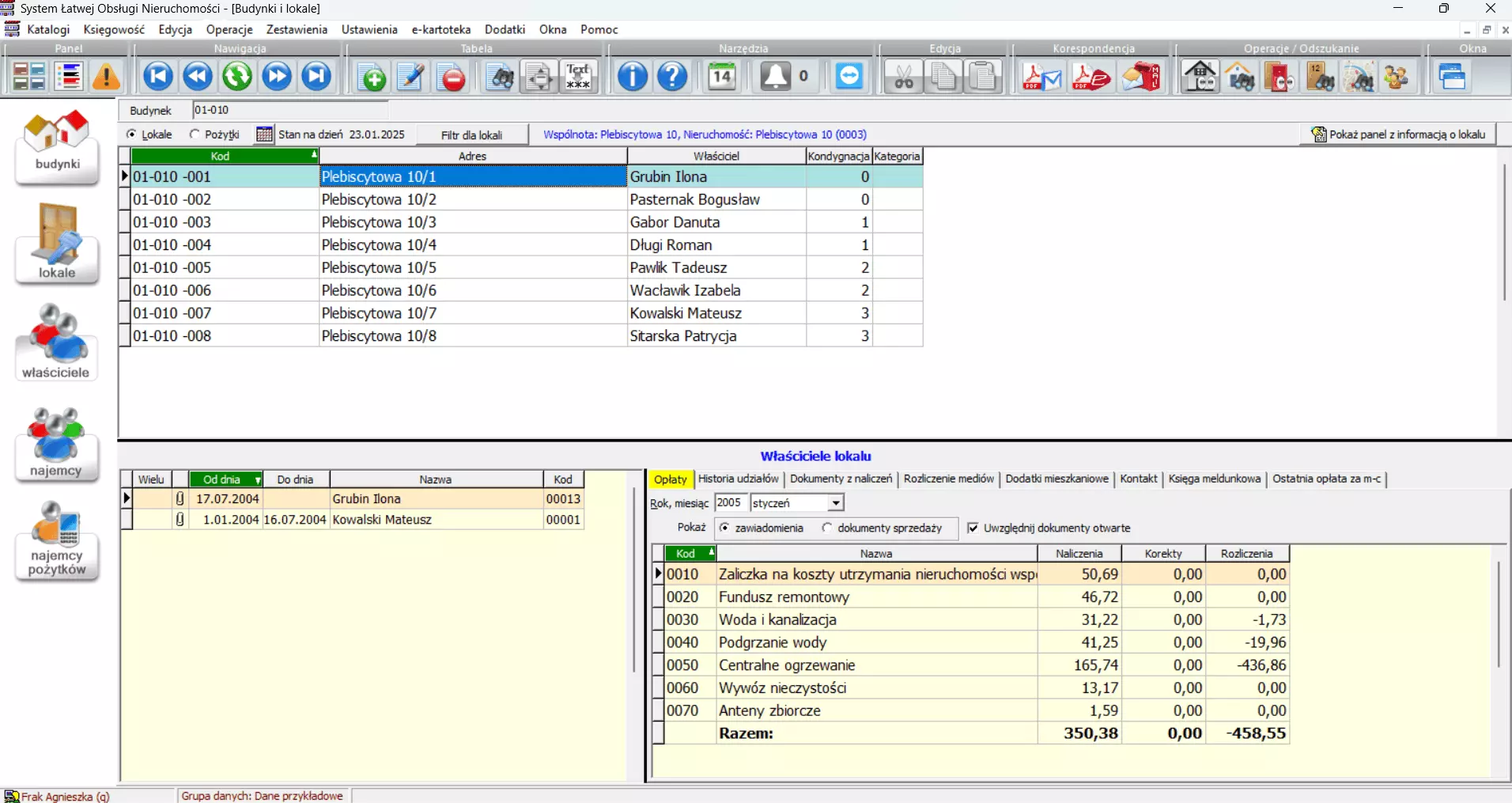Click the colored list icon in Panel group
The height and width of the screenshot is (803, 1512).
pyautogui.click(x=69, y=77)
